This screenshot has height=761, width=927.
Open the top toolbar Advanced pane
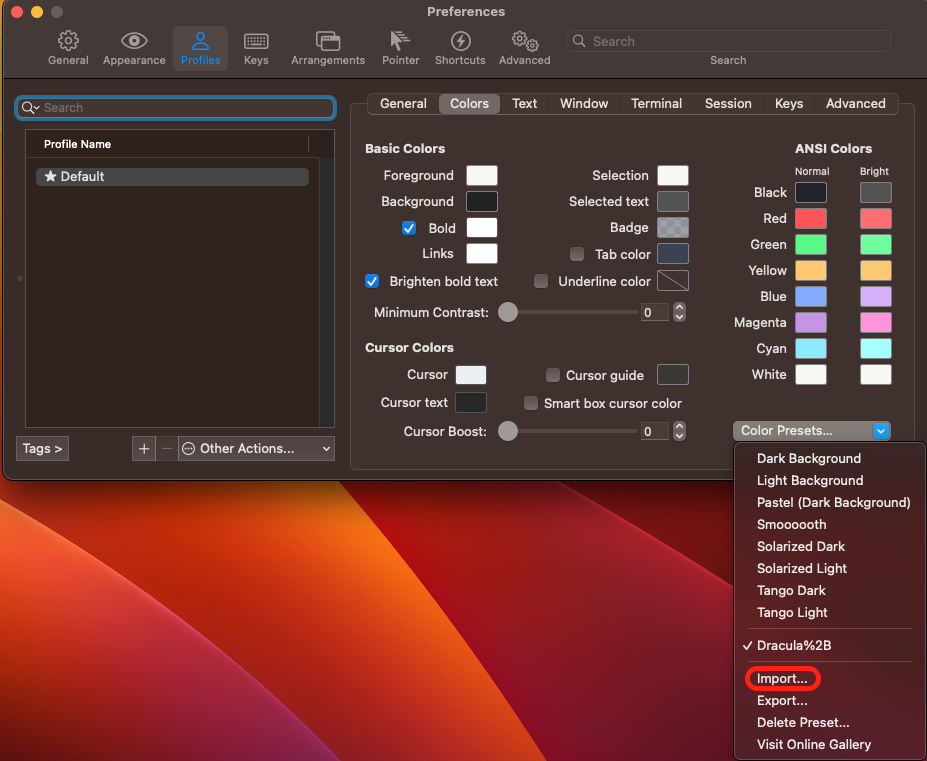(524, 48)
